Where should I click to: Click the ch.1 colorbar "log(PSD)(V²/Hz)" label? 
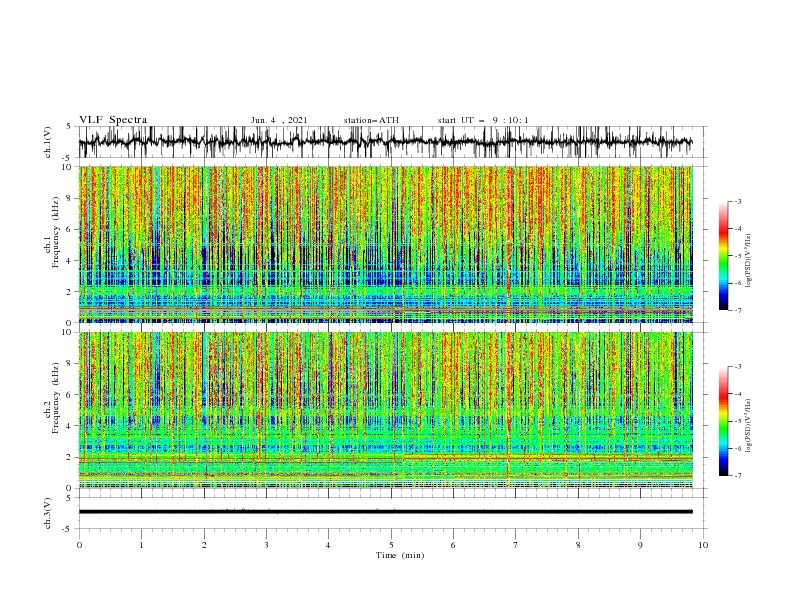click(x=749, y=261)
